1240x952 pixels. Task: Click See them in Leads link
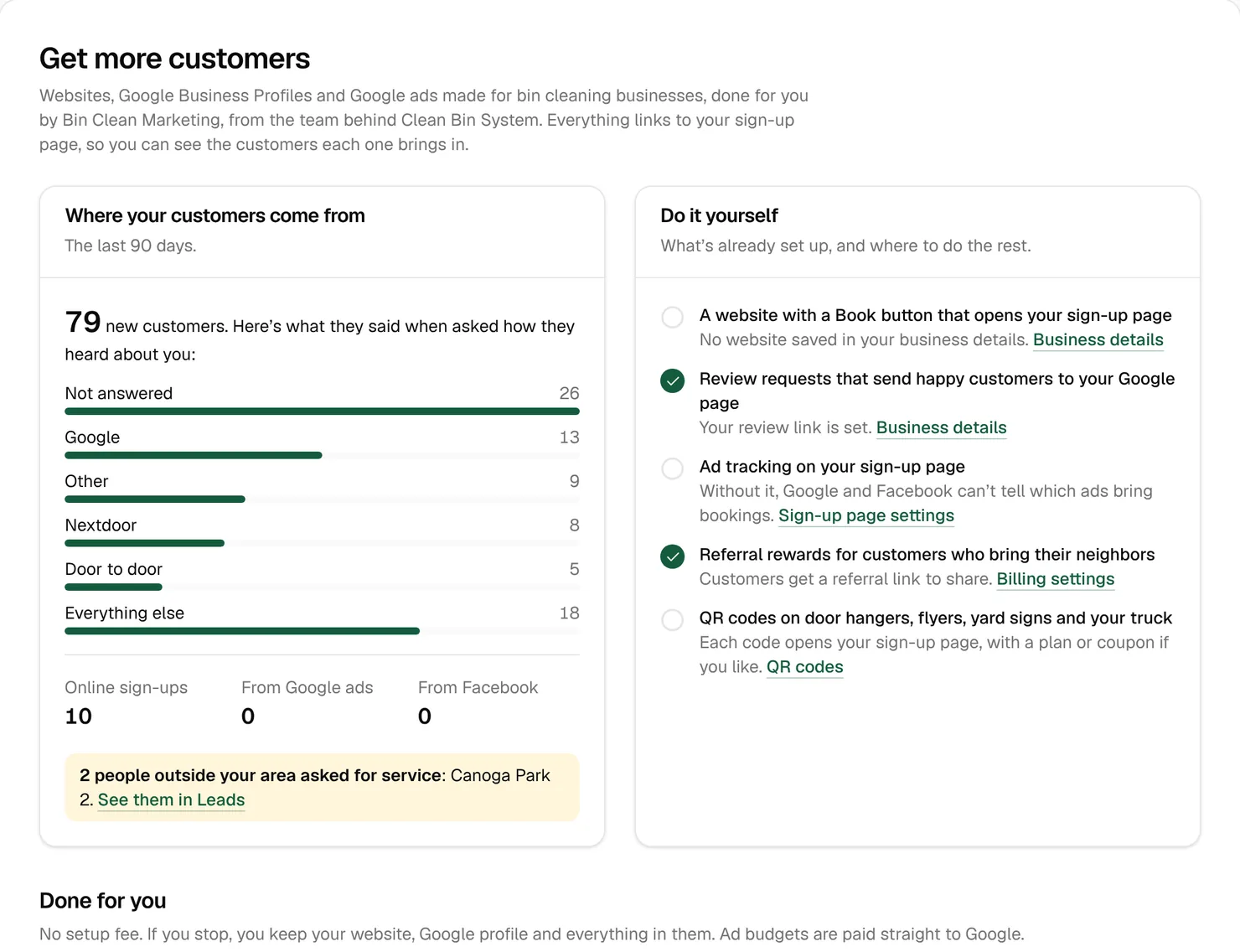171,799
